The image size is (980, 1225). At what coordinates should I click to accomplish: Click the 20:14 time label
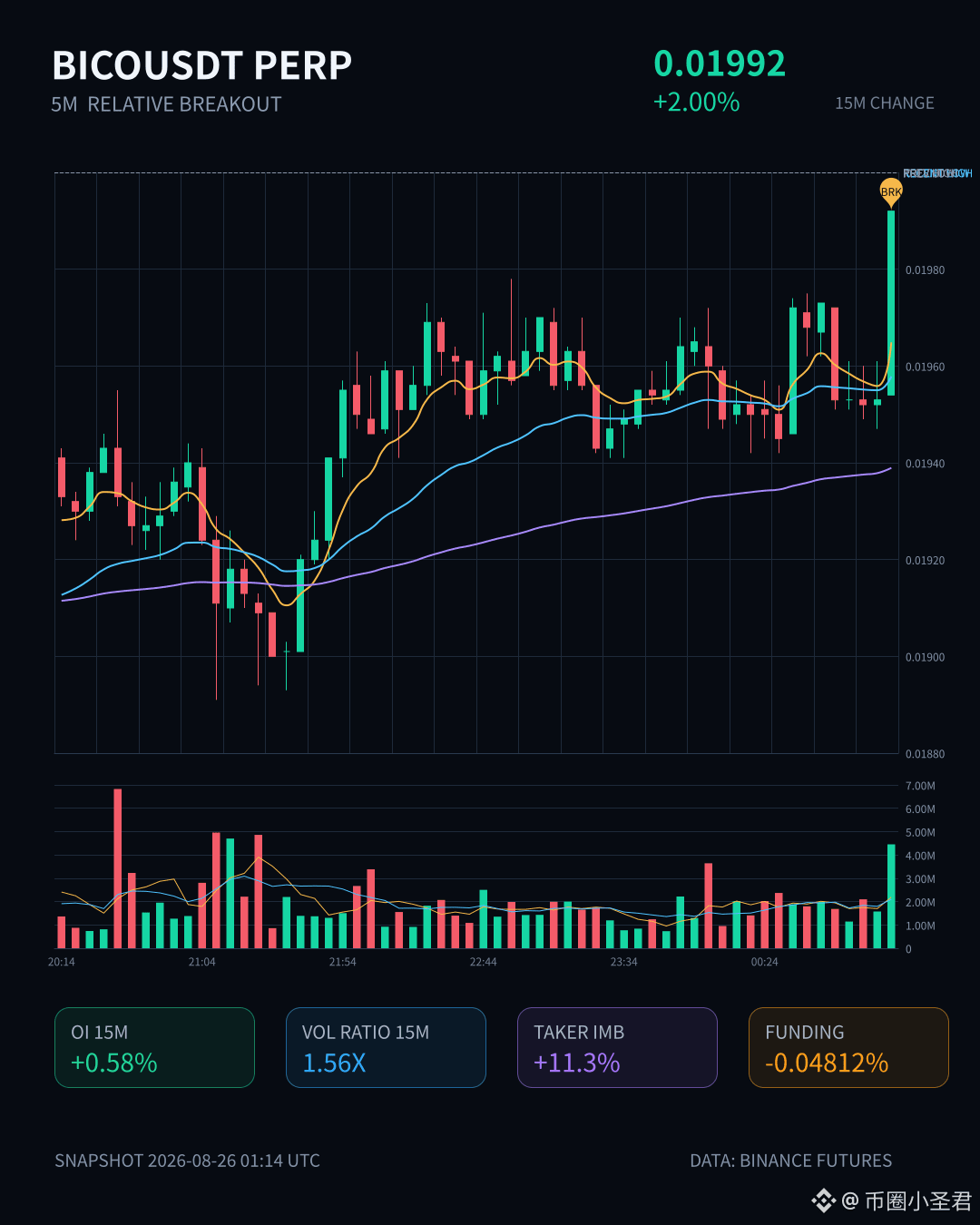(62, 962)
